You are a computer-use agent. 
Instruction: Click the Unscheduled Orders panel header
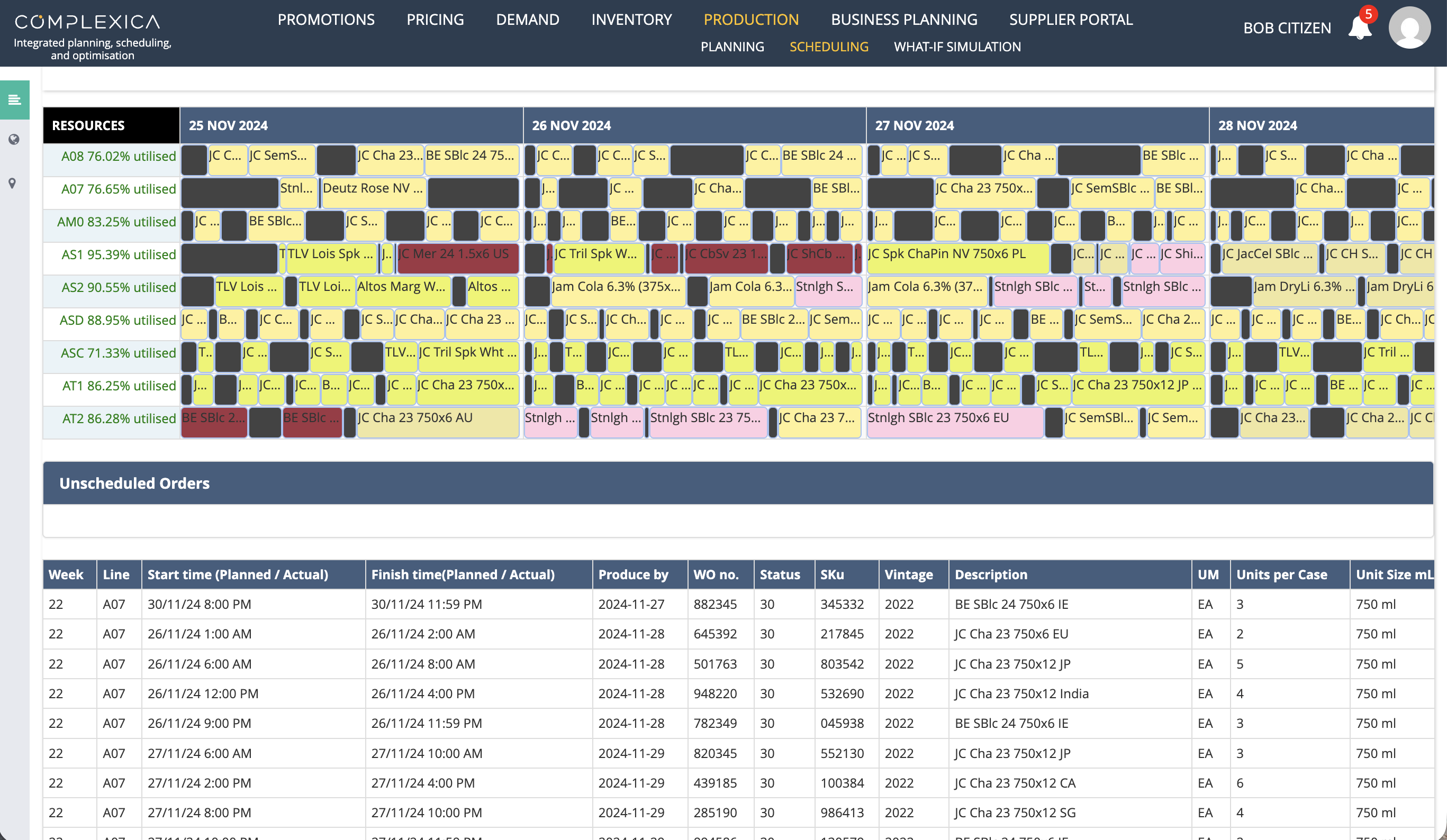[x=738, y=483]
